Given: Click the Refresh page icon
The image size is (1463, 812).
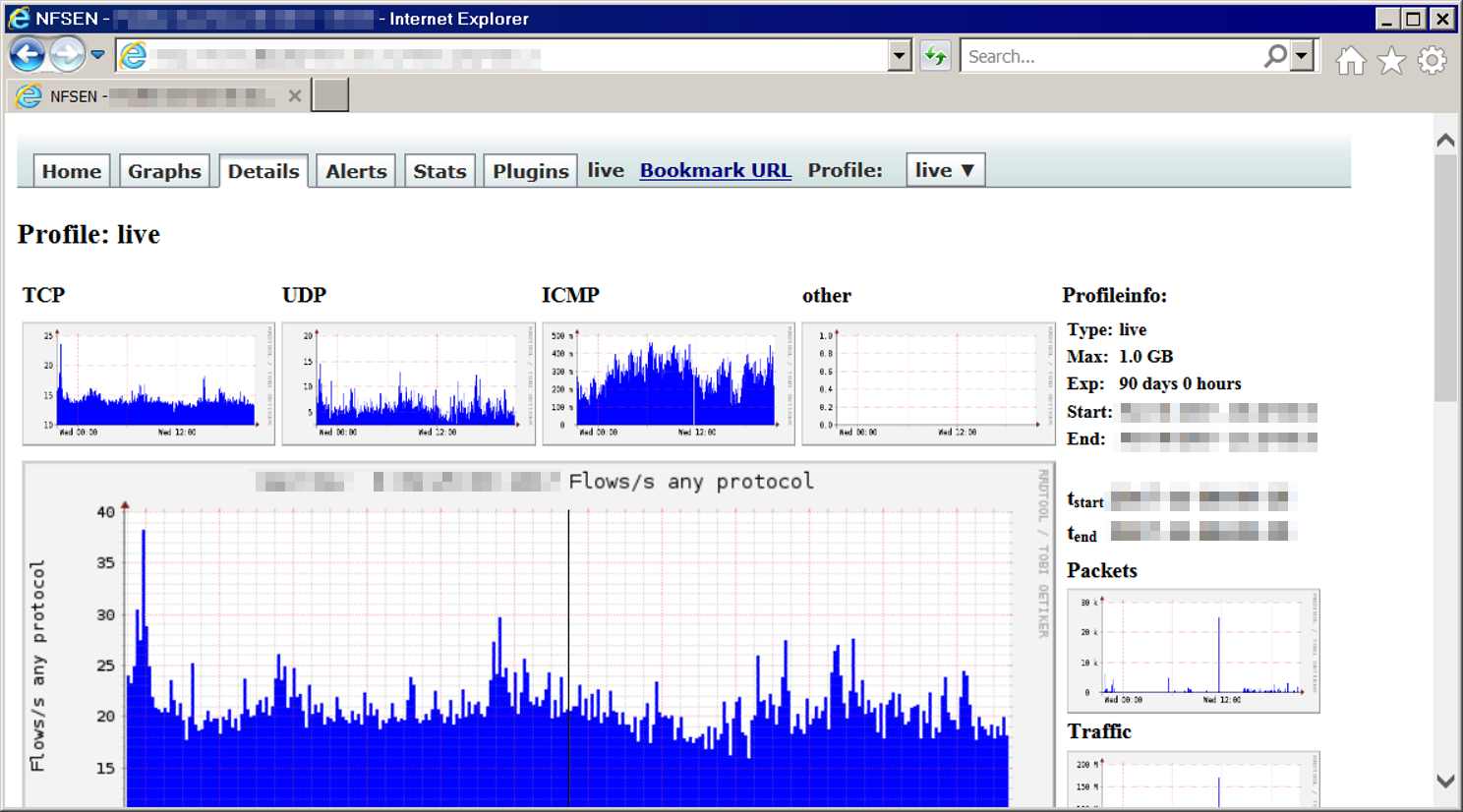Looking at the screenshot, I should (935, 56).
